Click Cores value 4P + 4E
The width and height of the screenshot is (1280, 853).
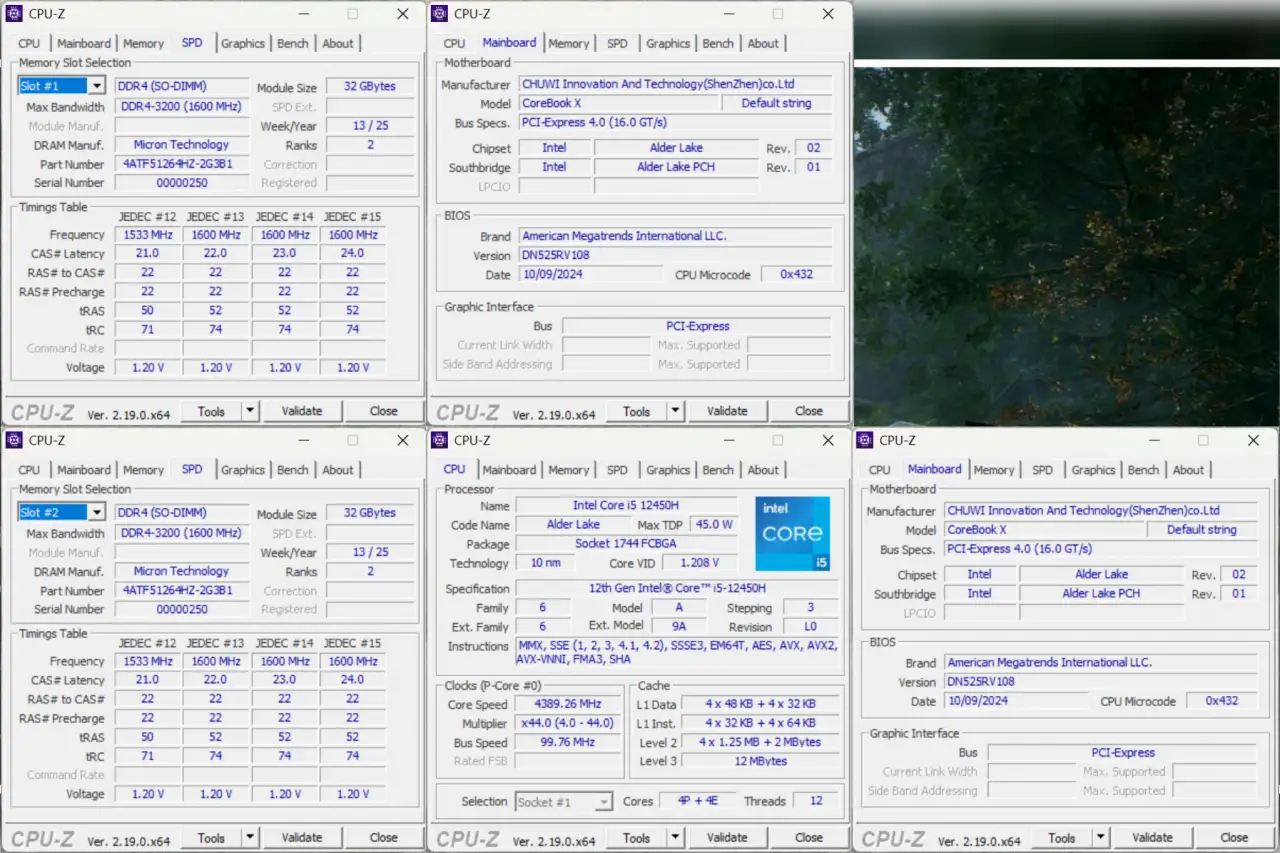(x=697, y=801)
